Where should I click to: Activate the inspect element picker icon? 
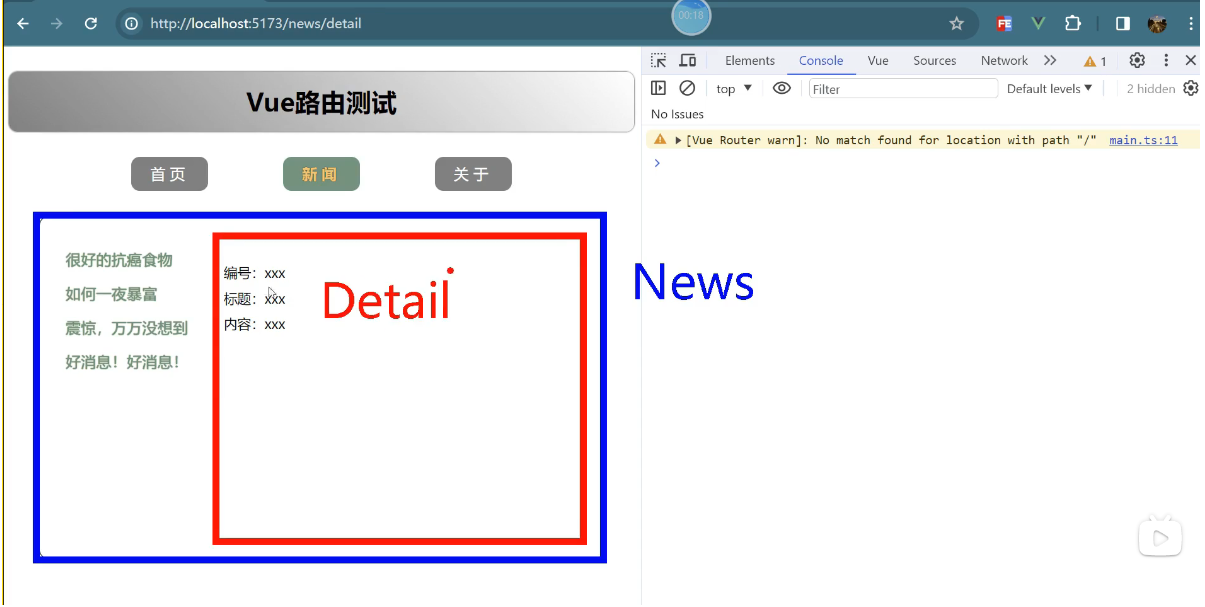(659, 61)
